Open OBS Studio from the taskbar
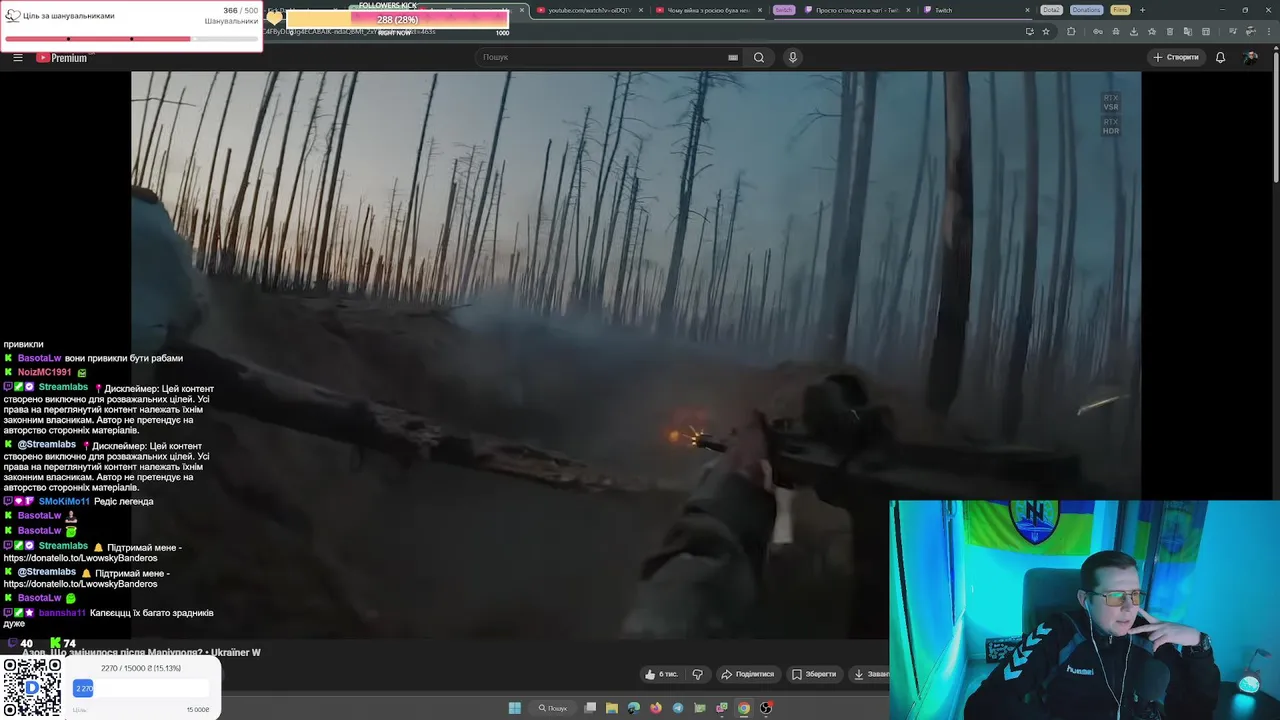 click(x=766, y=708)
